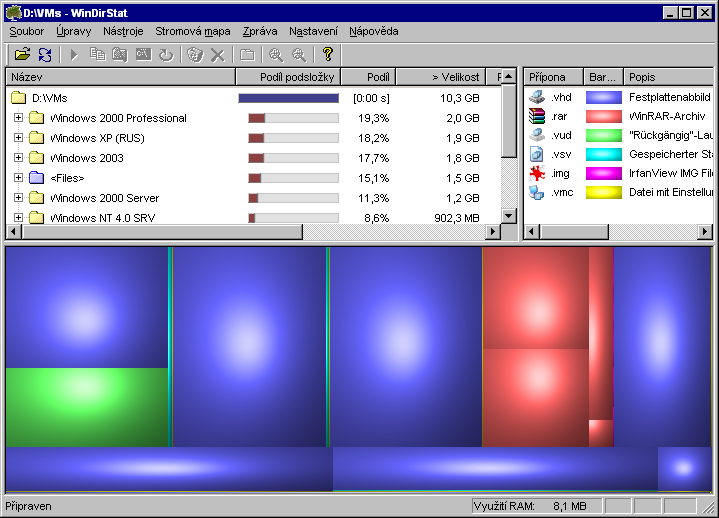Screen dimensions: 719x518
Task: Click the WinDirStat tree icon in title bar
Action: (14, 12)
